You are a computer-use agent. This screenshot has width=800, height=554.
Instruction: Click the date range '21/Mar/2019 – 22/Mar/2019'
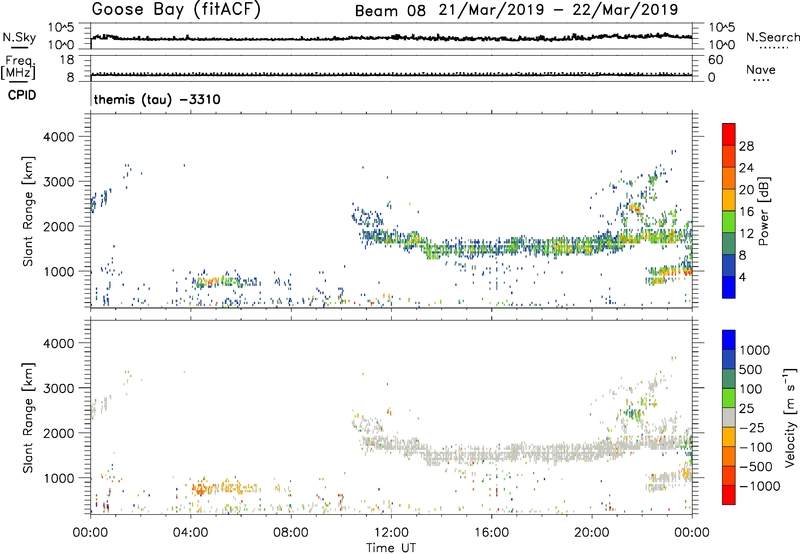pos(559,10)
